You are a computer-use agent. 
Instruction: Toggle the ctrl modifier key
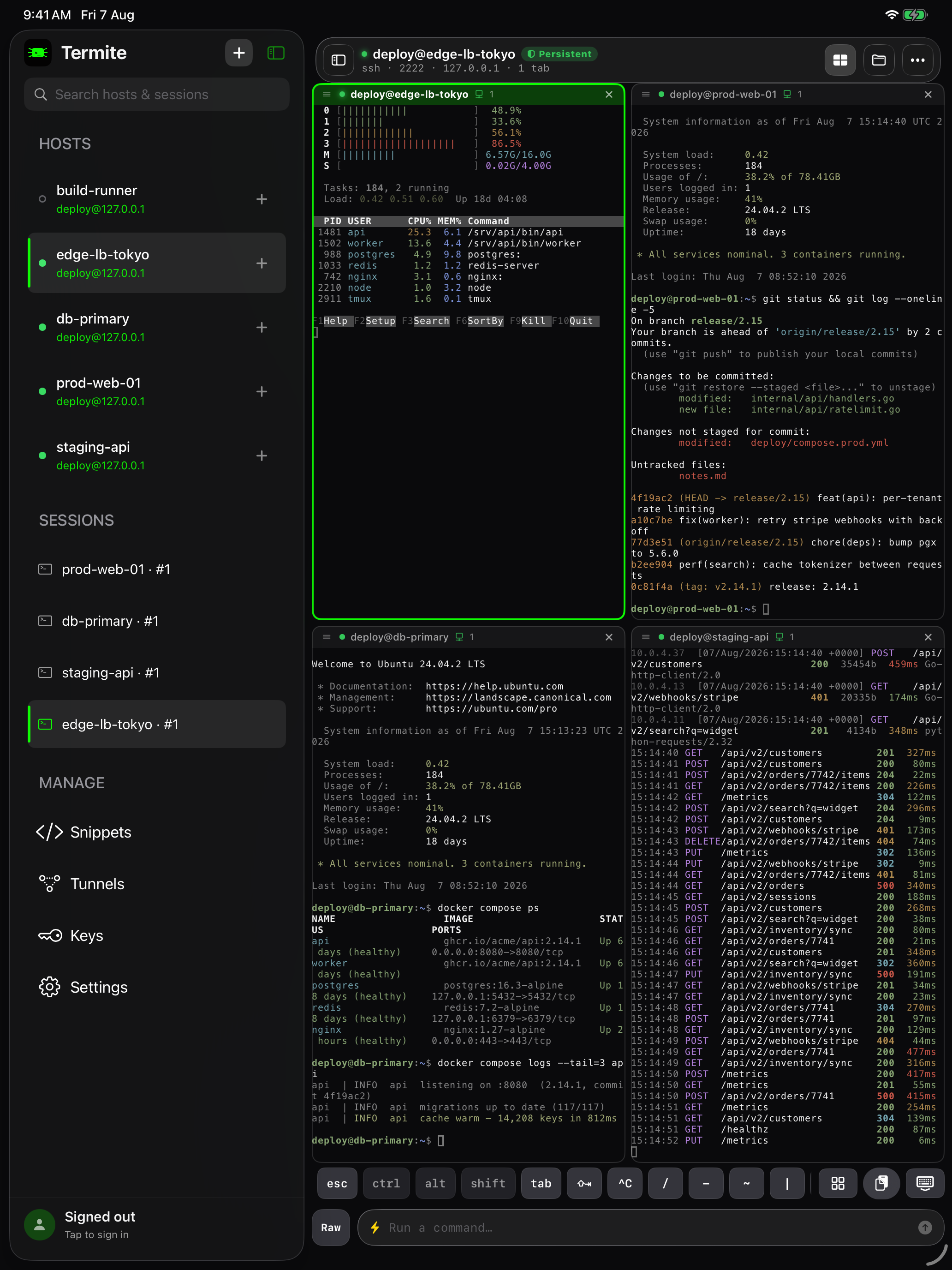(386, 1183)
